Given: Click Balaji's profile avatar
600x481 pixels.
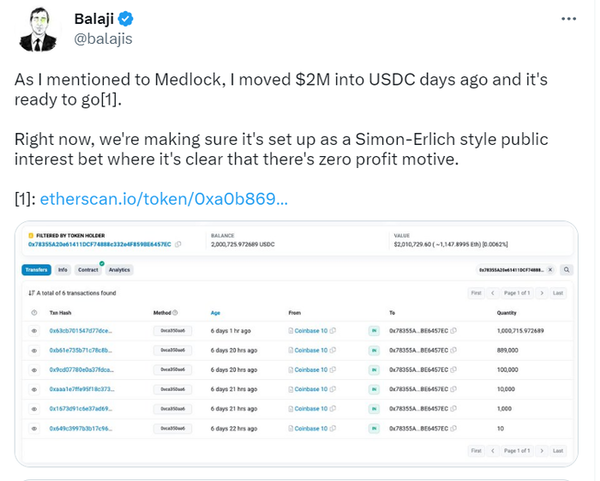Looking at the screenshot, I should [x=38, y=31].
